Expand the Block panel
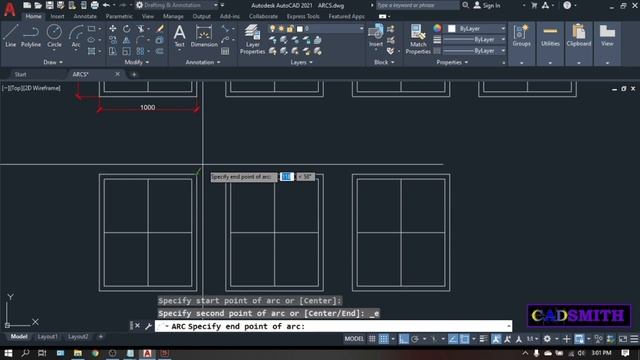The width and height of the screenshot is (640, 360). [384, 62]
